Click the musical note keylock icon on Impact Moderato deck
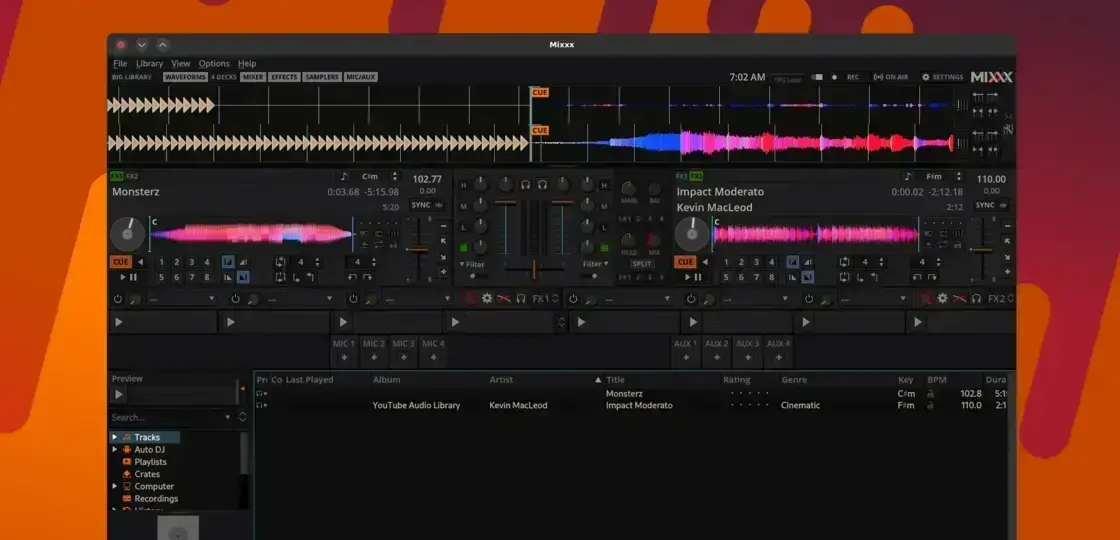The width and height of the screenshot is (1120, 540). tap(908, 176)
